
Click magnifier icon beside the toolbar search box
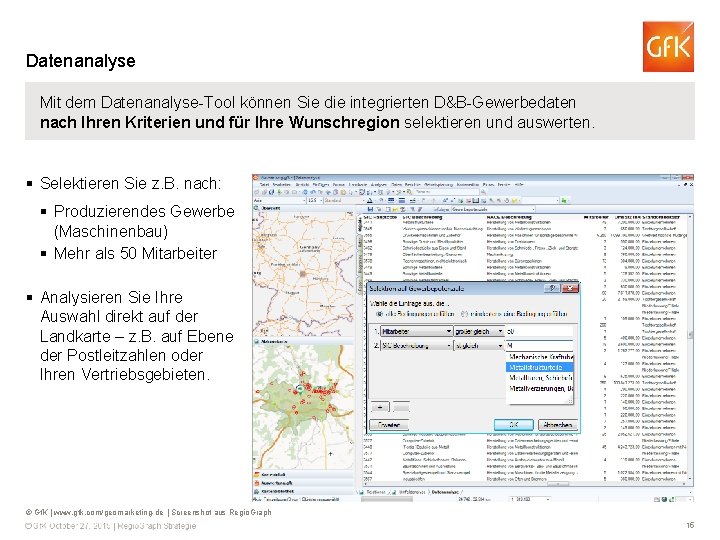coord(483,192)
